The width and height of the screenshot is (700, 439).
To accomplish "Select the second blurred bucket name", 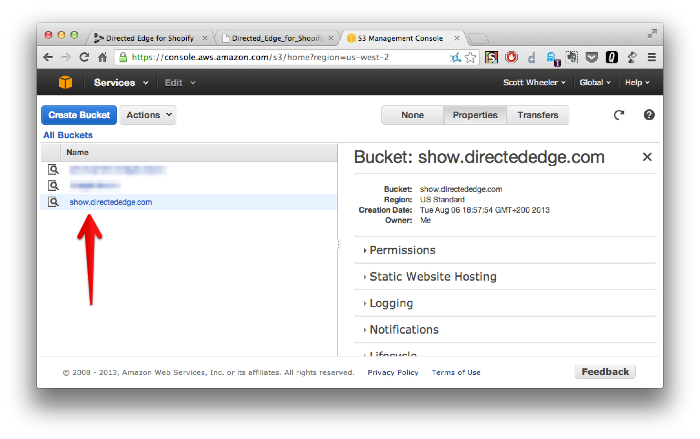I will (95, 185).
